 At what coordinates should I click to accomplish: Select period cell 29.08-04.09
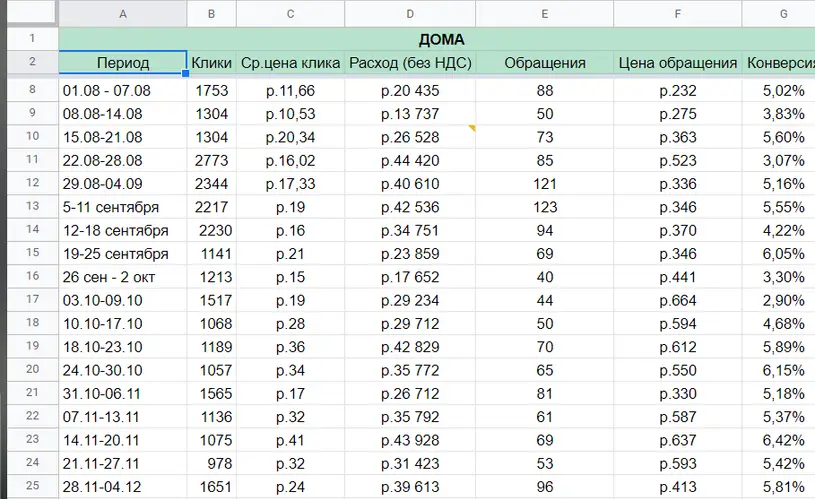point(123,184)
